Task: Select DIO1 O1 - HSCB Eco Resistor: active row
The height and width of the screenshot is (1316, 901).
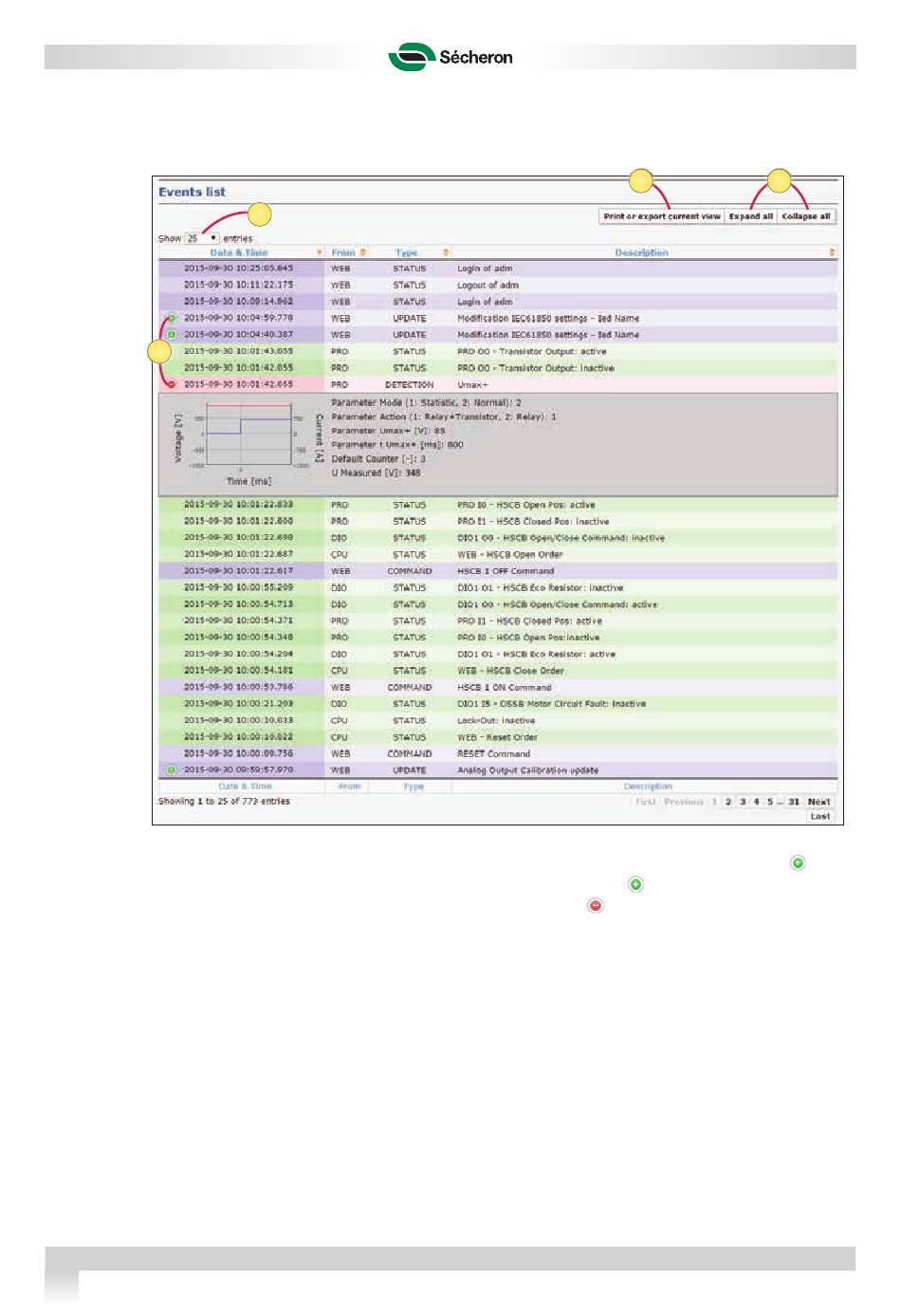Action: click(x=498, y=654)
